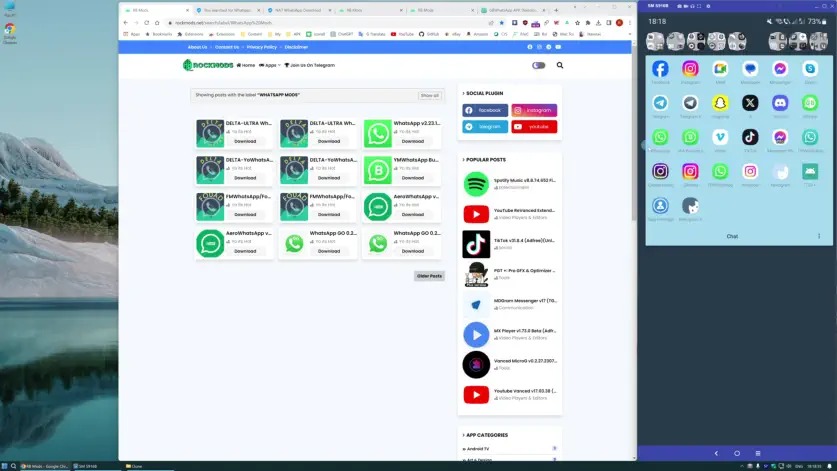Click the search magnifier icon on RockMods
This screenshot has height=471, width=837.
click(560, 65)
